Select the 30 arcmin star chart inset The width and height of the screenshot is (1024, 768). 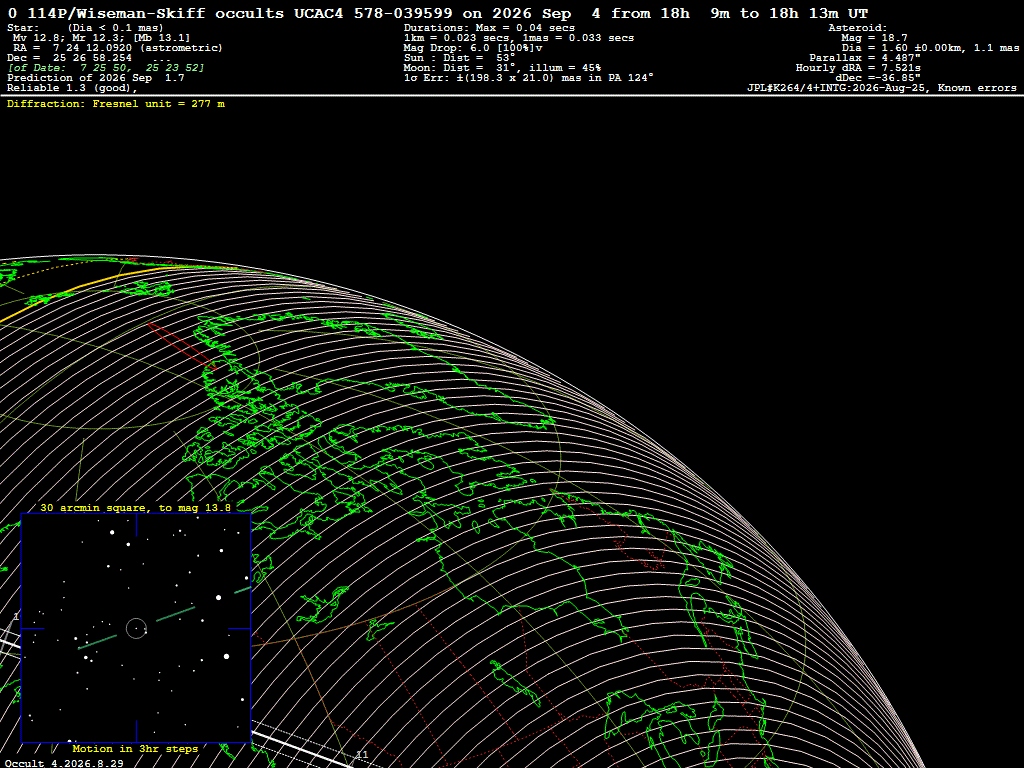tap(136, 628)
